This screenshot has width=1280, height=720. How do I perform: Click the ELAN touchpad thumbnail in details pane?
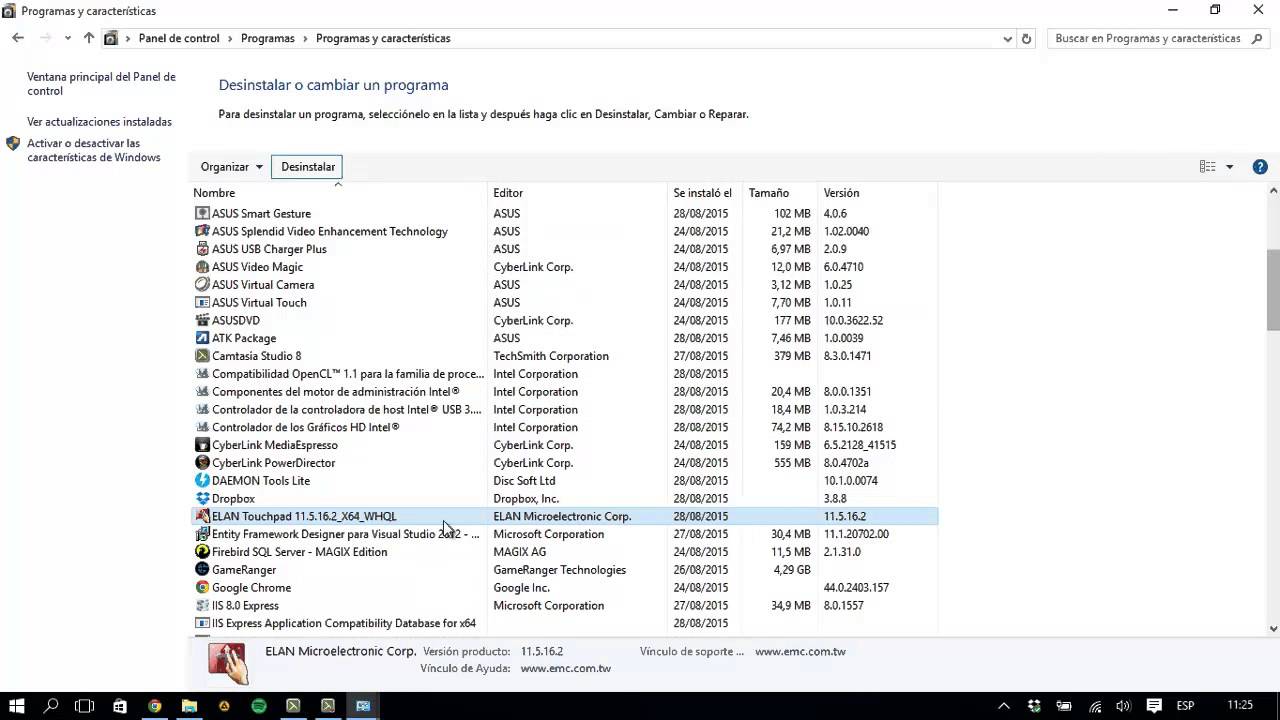[228, 663]
